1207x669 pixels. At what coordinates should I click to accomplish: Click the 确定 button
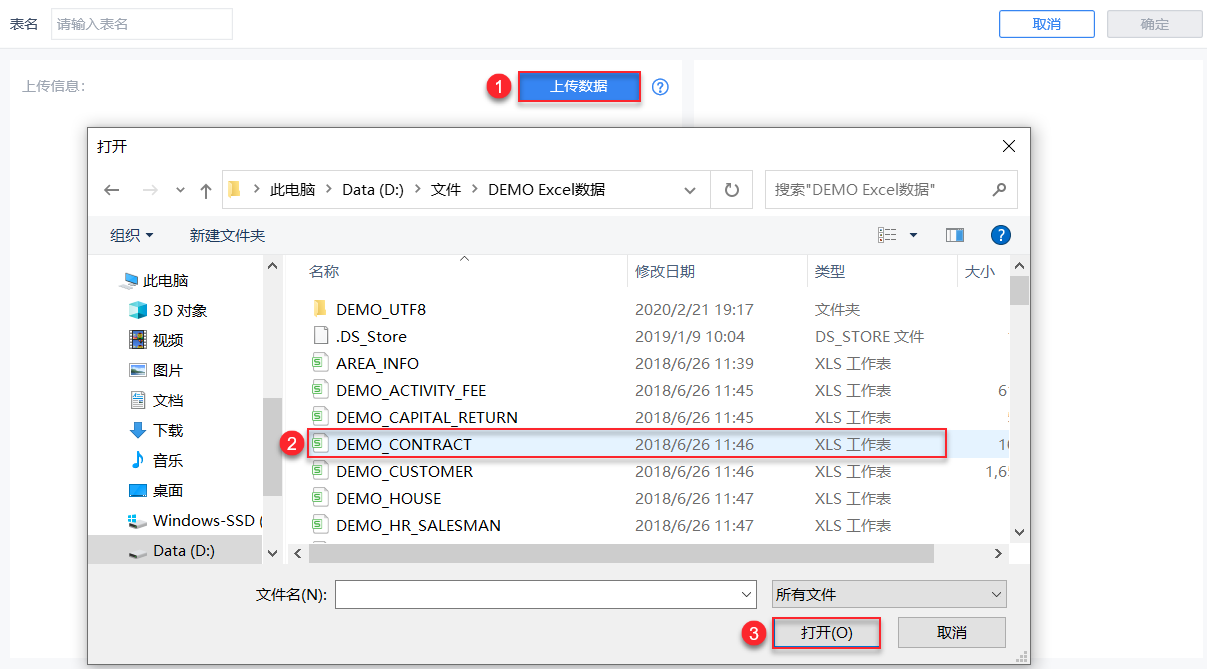[x=1155, y=24]
